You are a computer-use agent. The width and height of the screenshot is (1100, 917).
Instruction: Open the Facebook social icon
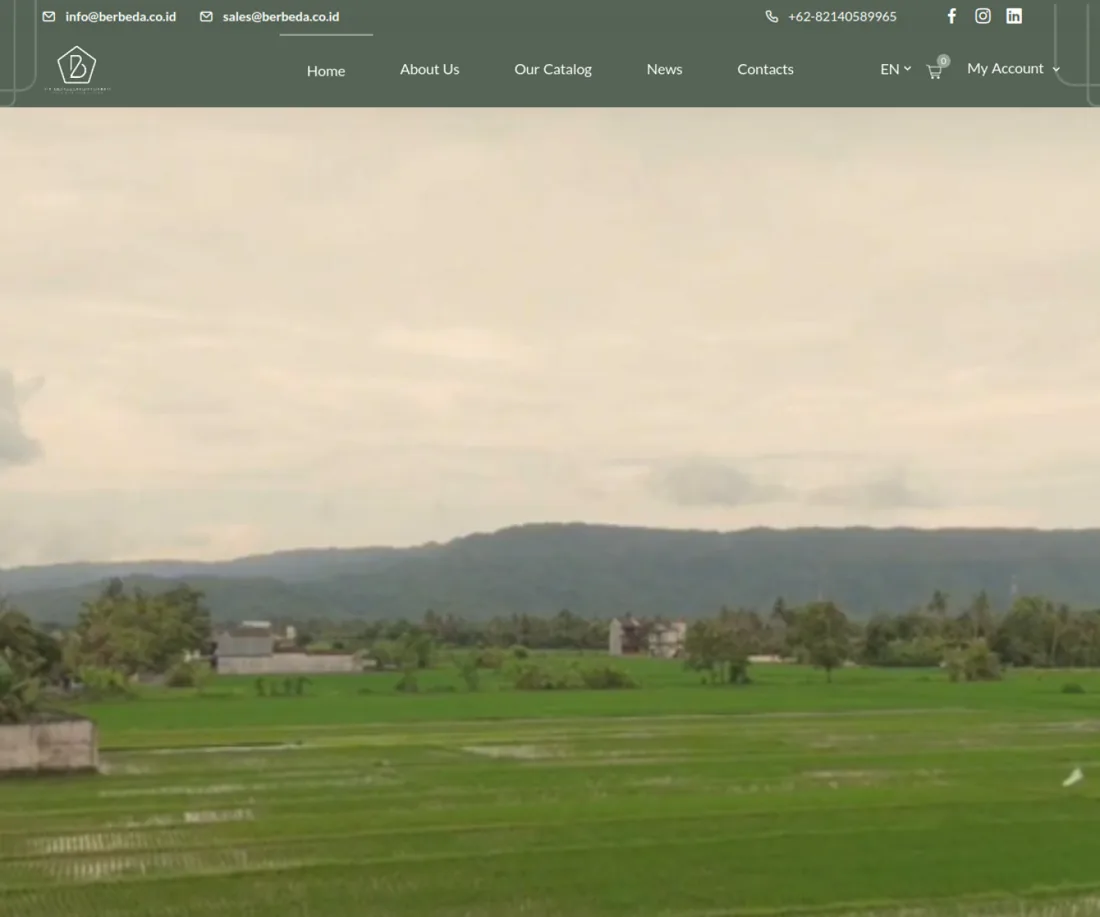[x=951, y=16]
